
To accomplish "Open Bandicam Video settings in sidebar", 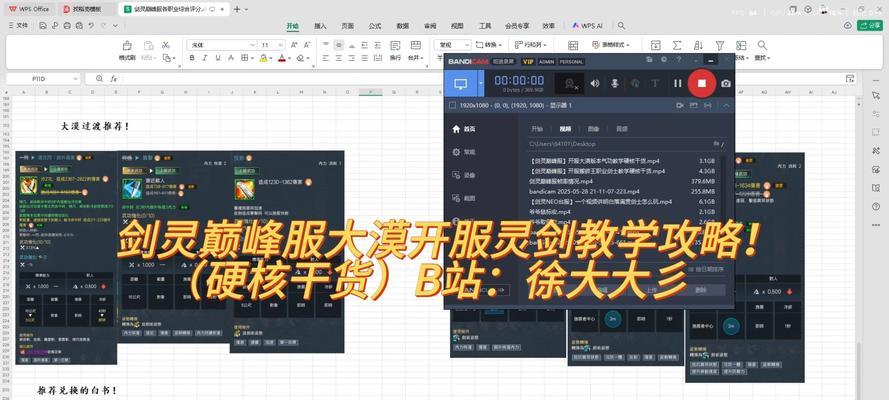I will tap(463, 176).
